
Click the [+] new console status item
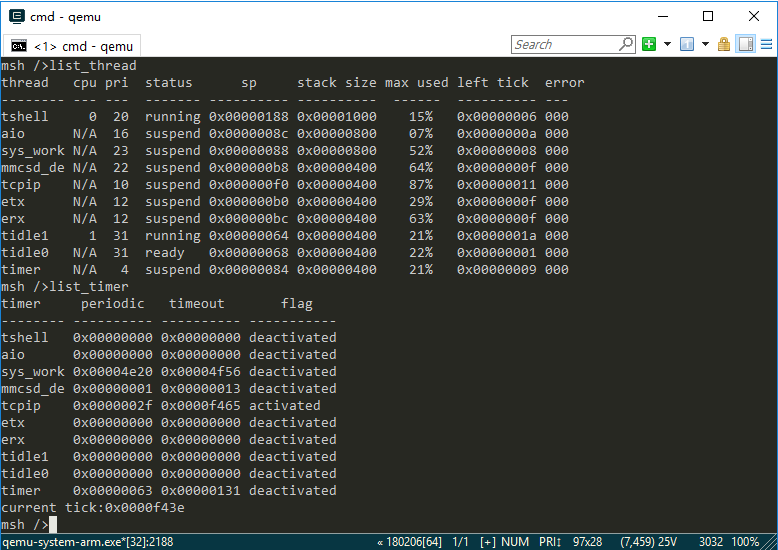(x=488, y=541)
